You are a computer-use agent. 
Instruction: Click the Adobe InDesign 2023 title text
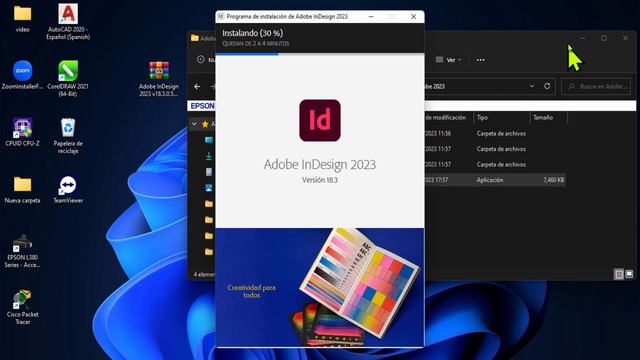click(320, 164)
